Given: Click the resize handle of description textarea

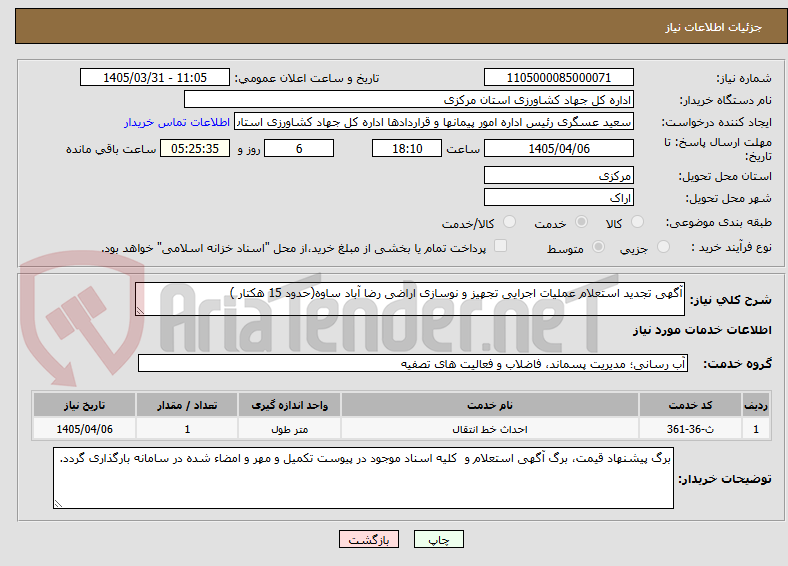Looking at the screenshot, I should (140, 311).
